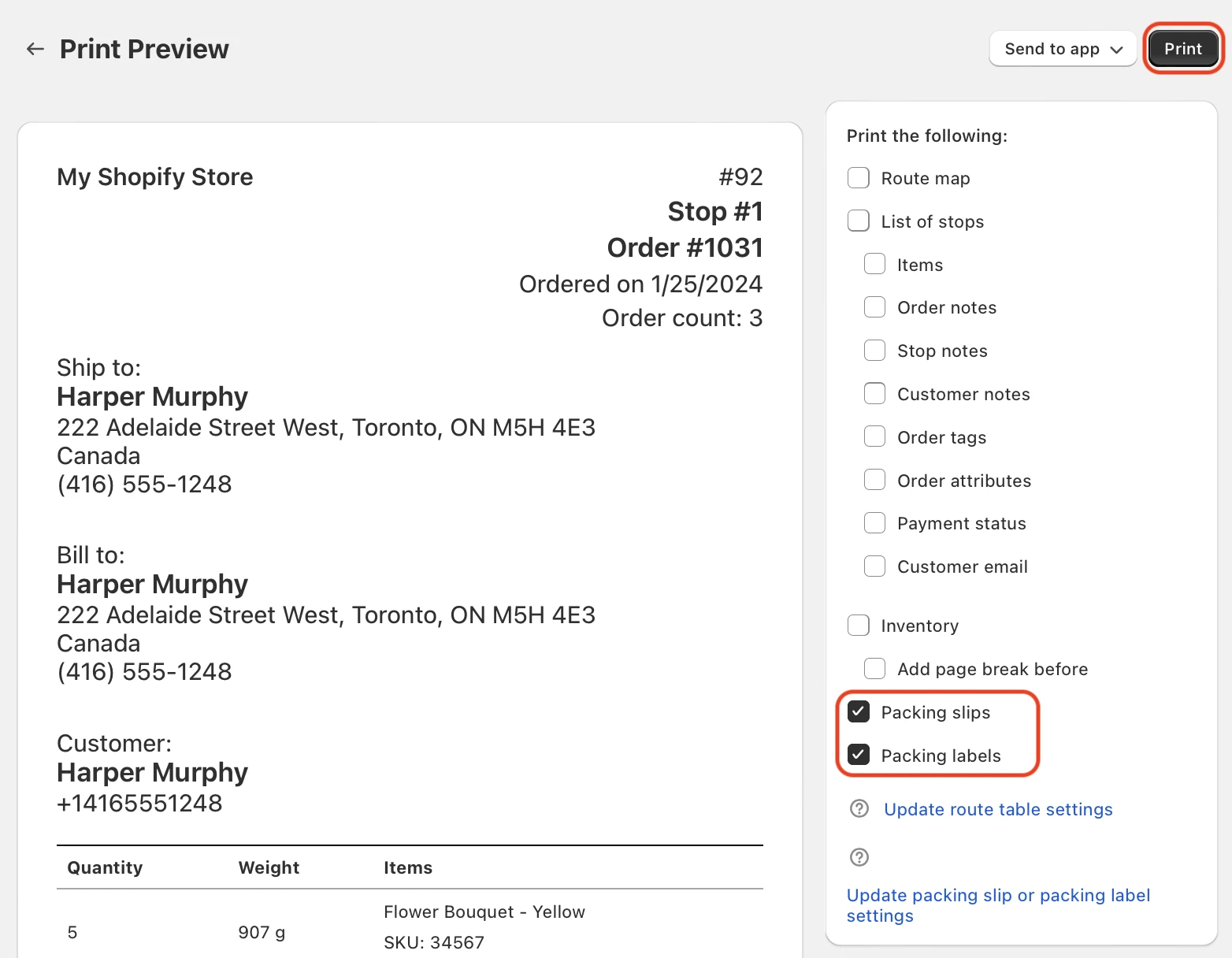The height and width of the screenshot is (958, 1232).
Task: Uncheck the Packing slips checkbox
Action: pos(859,712)
